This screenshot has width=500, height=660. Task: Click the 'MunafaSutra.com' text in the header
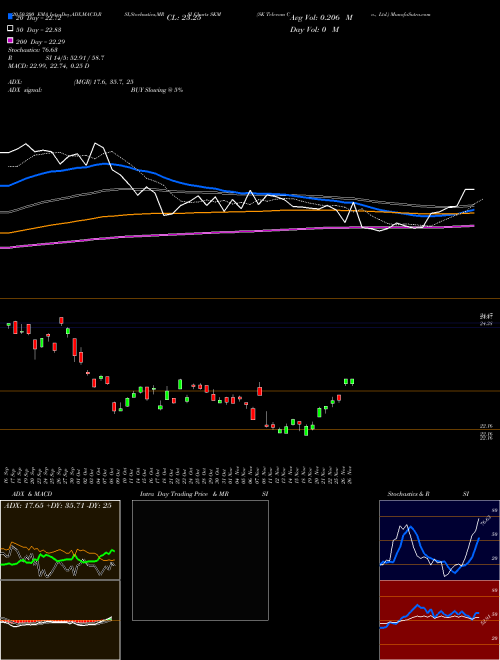pos(410,14)
